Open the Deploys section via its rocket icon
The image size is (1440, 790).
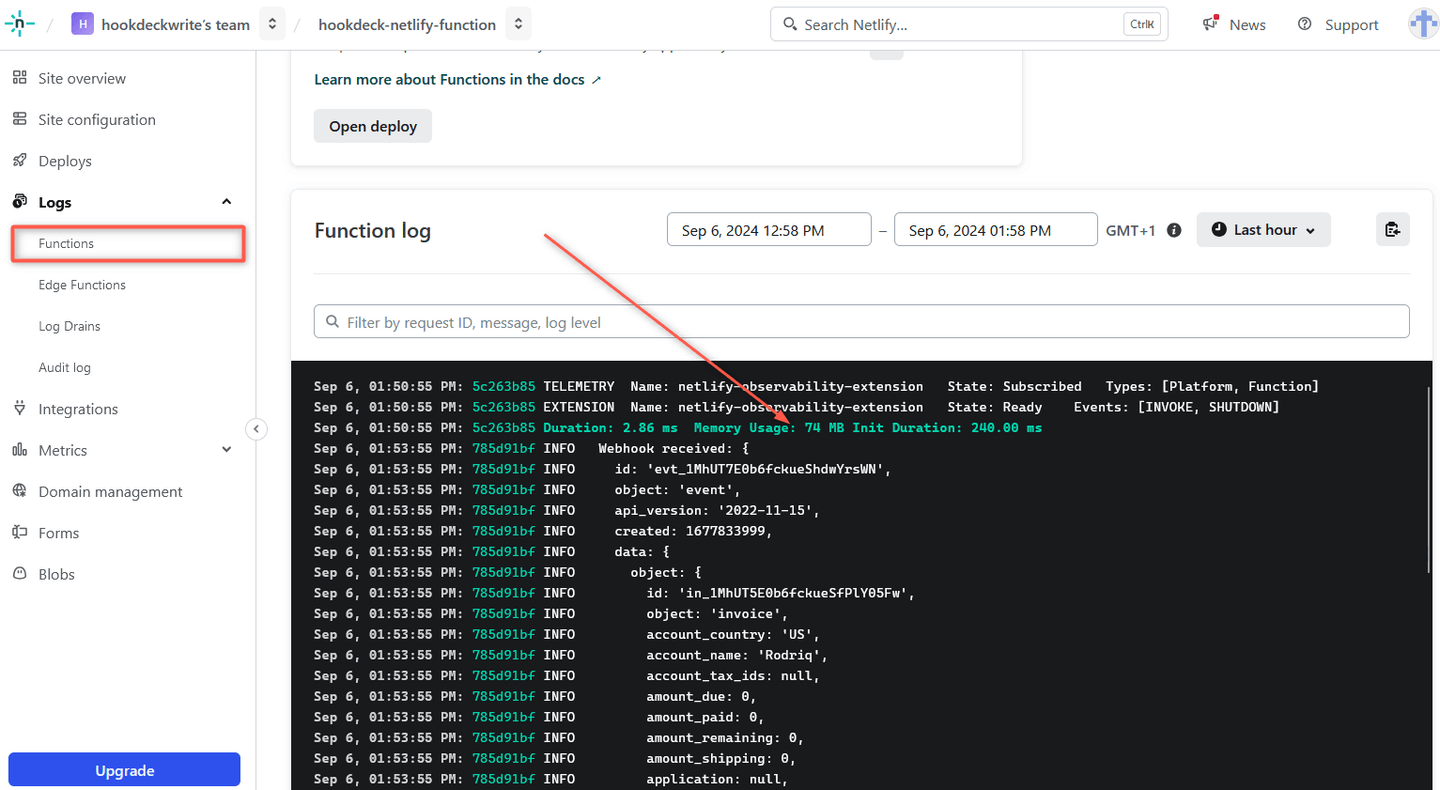point(19,160)
